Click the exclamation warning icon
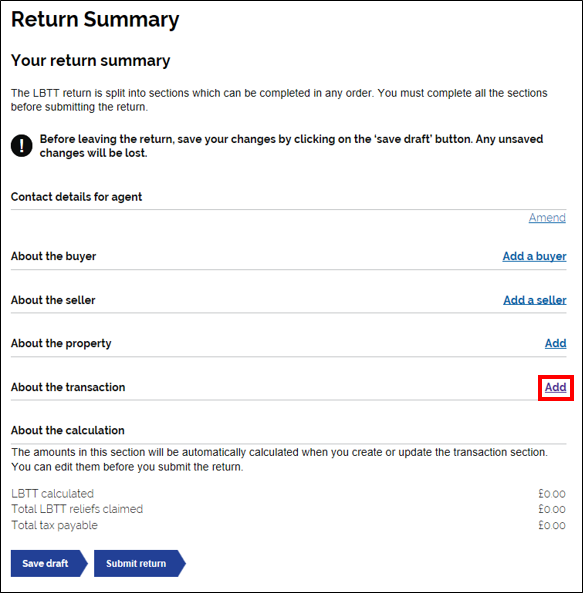The height and width of the screenshot is (593, 583). [x=22, y=146]
